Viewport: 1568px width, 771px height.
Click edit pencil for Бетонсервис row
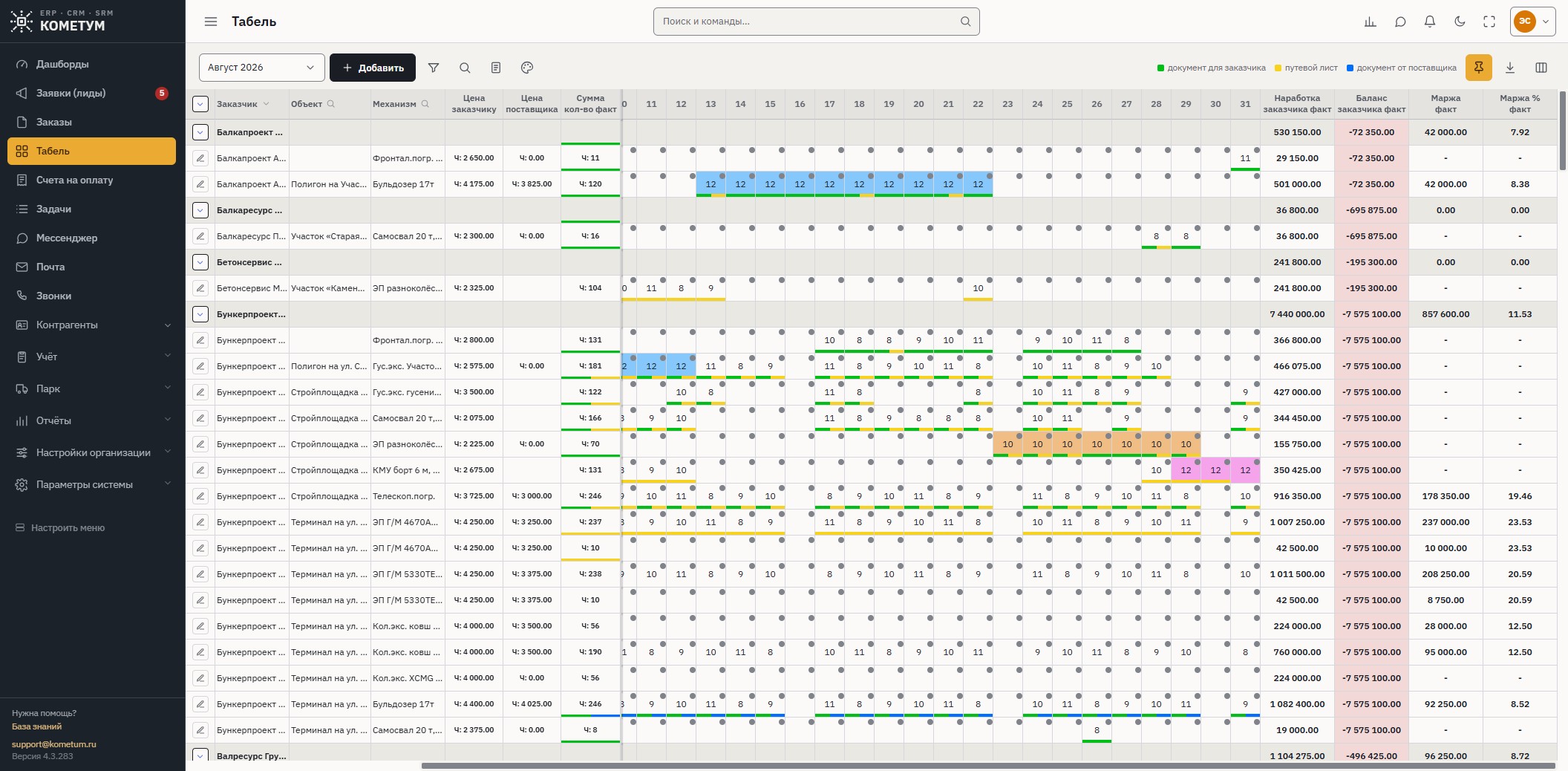tap(200, 288)
